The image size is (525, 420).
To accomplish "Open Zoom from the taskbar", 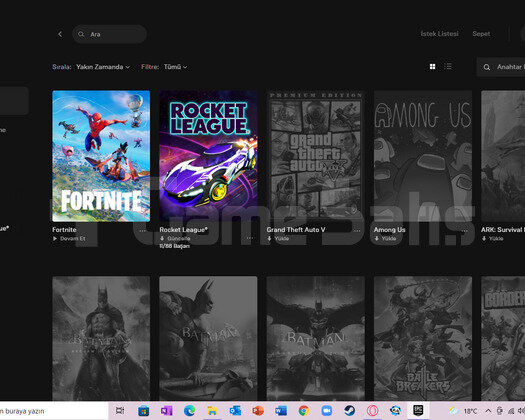I will tap(326, 410).
